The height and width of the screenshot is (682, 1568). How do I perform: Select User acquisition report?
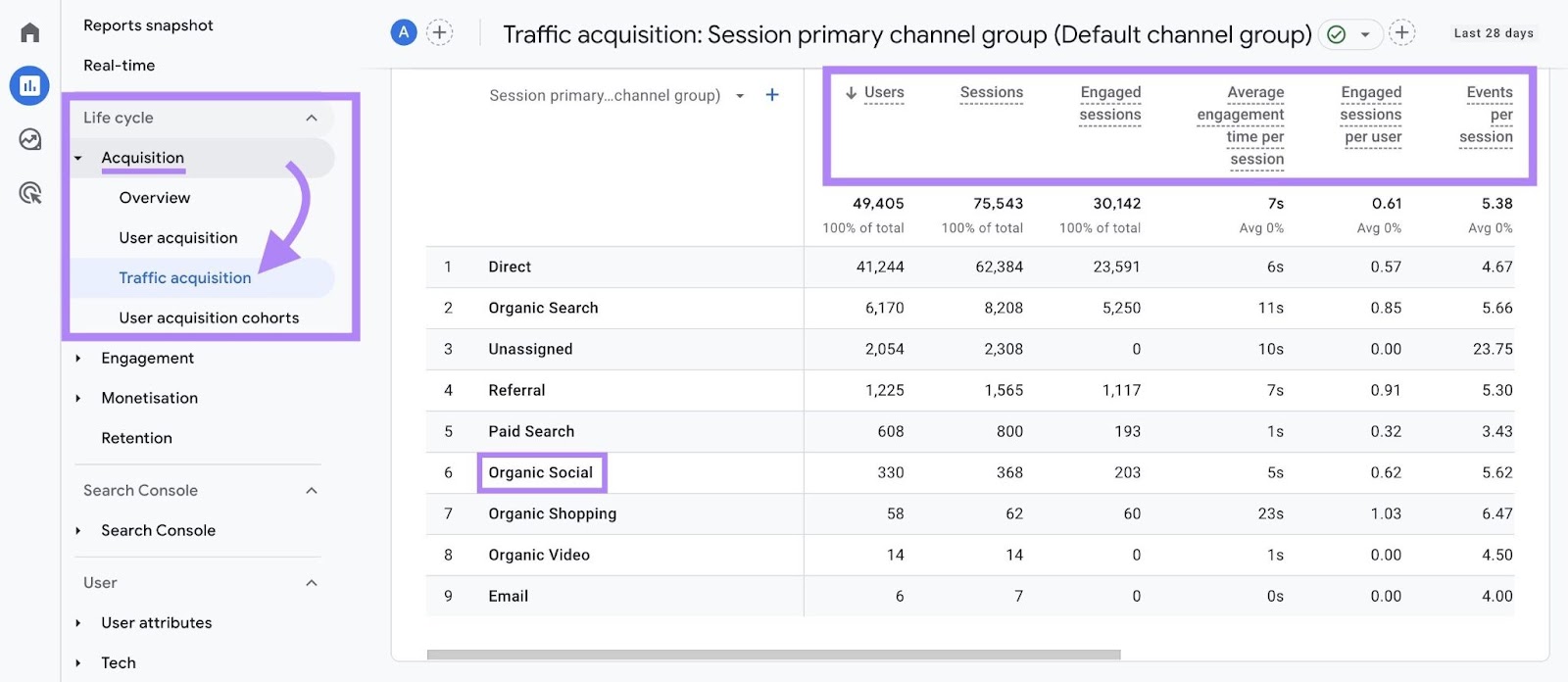178,238
